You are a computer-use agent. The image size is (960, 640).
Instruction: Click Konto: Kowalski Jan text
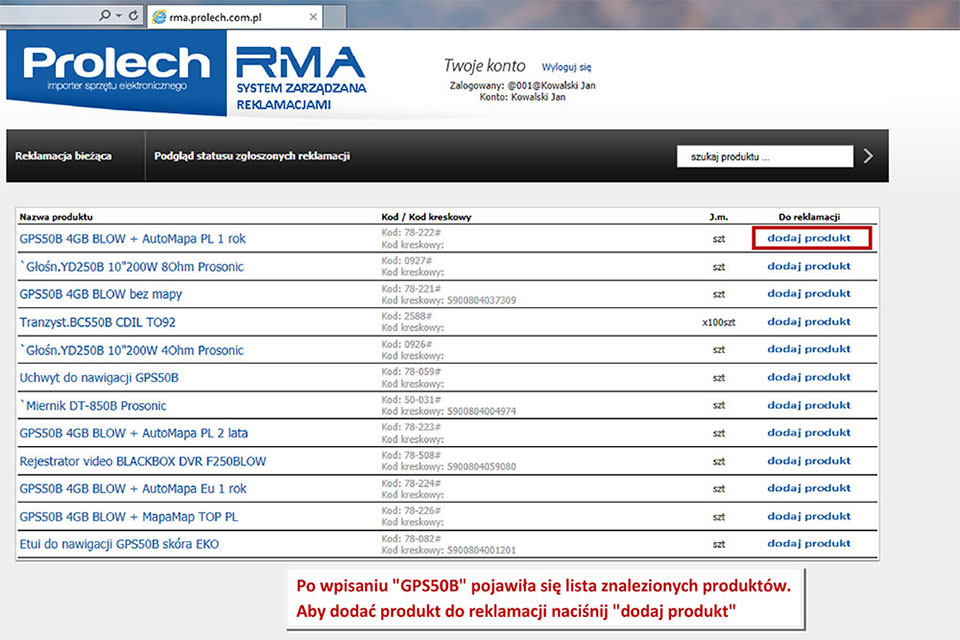click(522, 97)
